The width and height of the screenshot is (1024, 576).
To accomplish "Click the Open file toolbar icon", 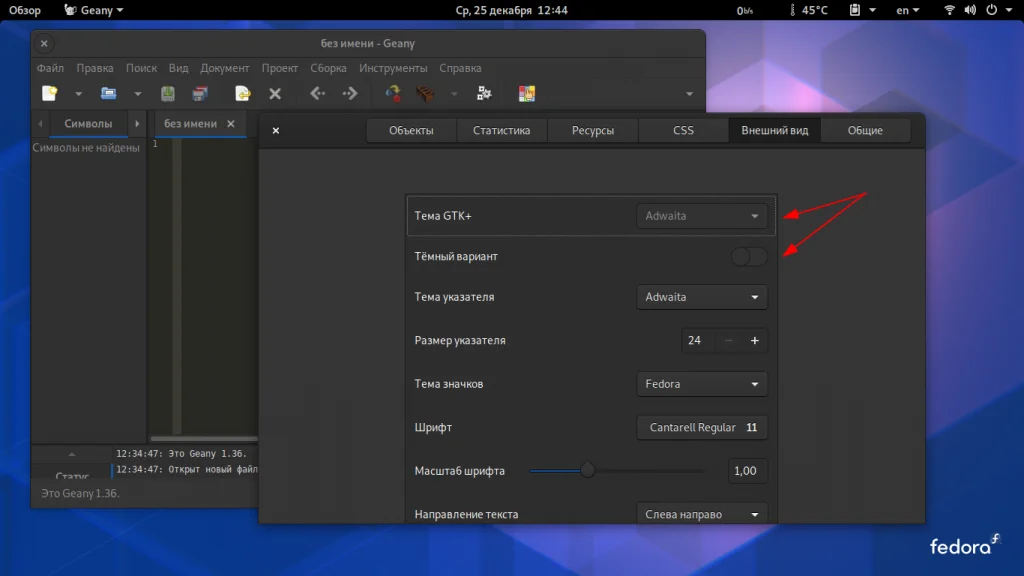I will (108, 94).
